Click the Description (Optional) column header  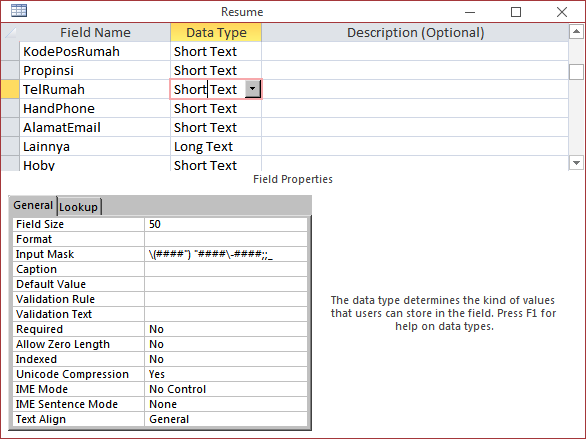point(415,33)
